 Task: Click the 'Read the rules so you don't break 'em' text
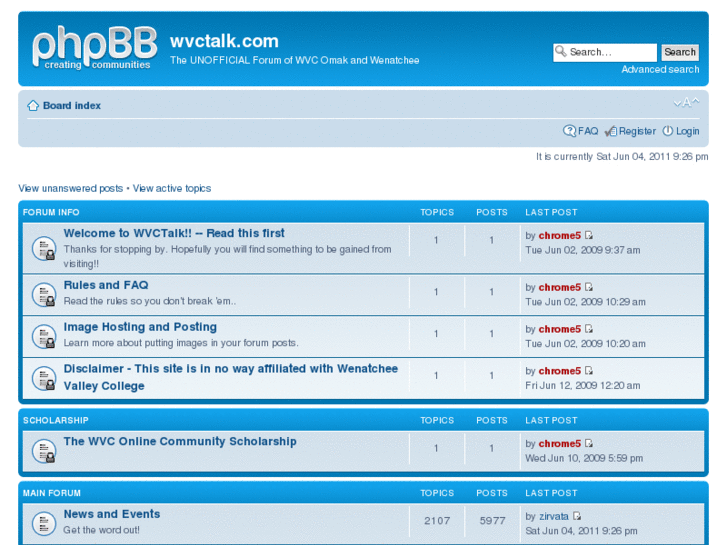coord(150,301)
